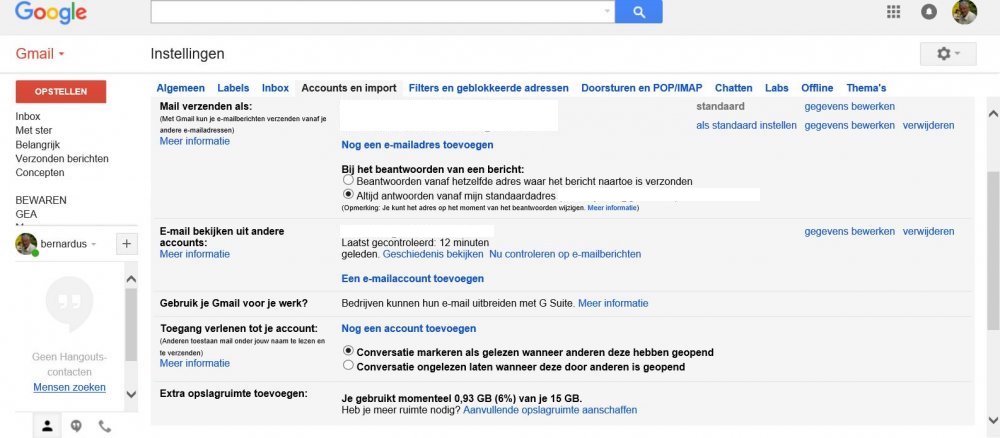Select reply from same address radio option

click(x=348, y=181)
